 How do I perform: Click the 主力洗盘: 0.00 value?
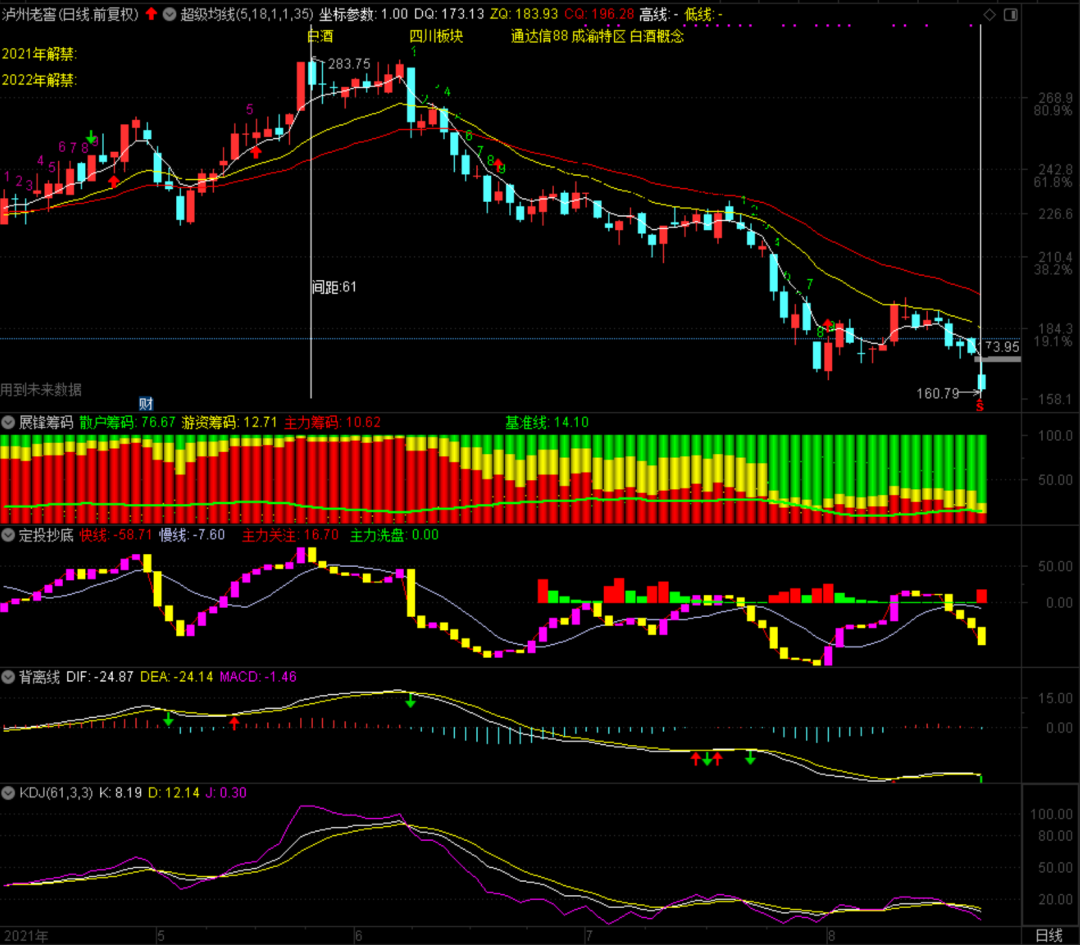(394, 535)
